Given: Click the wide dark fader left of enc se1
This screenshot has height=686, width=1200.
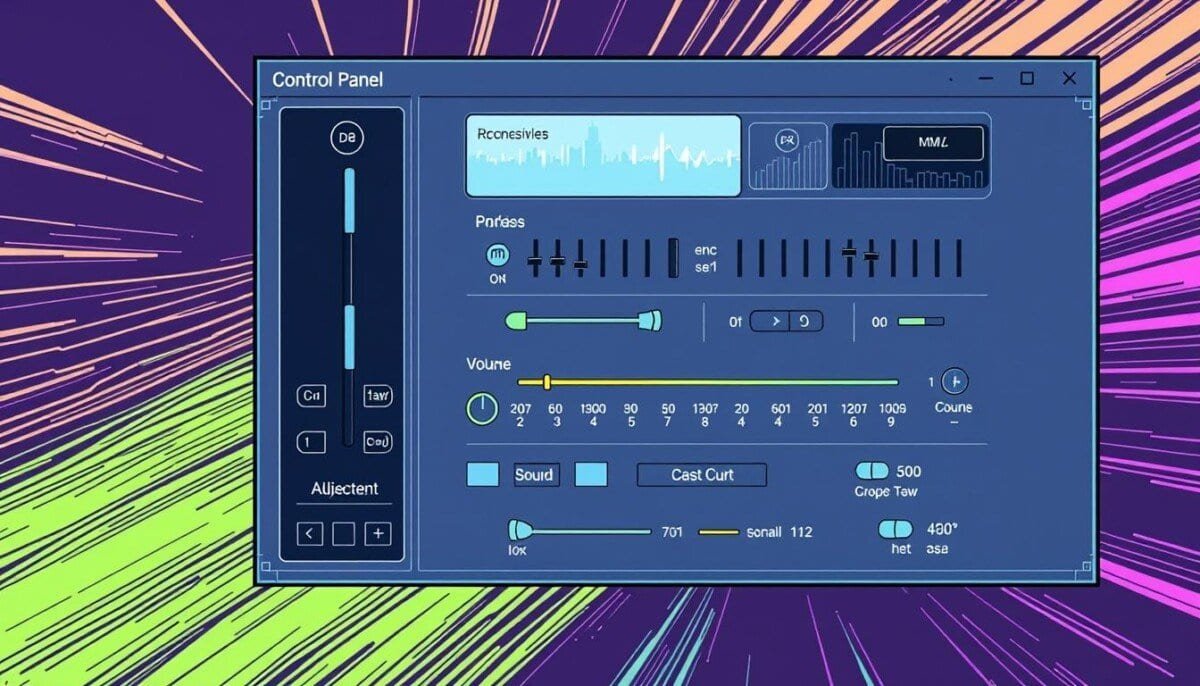Looking at the screenshot, I should click(x=673, y=257).
